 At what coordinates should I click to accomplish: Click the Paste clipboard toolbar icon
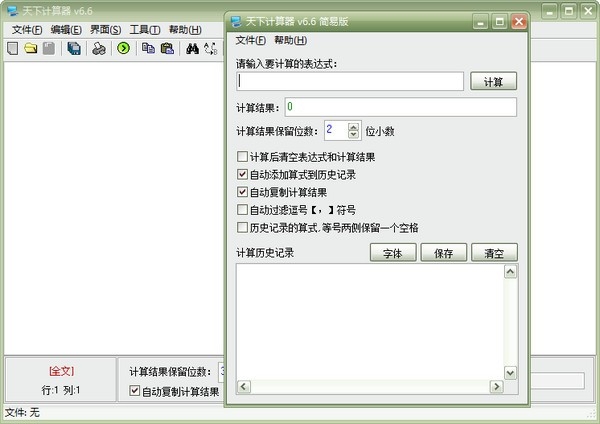(167, 48)
